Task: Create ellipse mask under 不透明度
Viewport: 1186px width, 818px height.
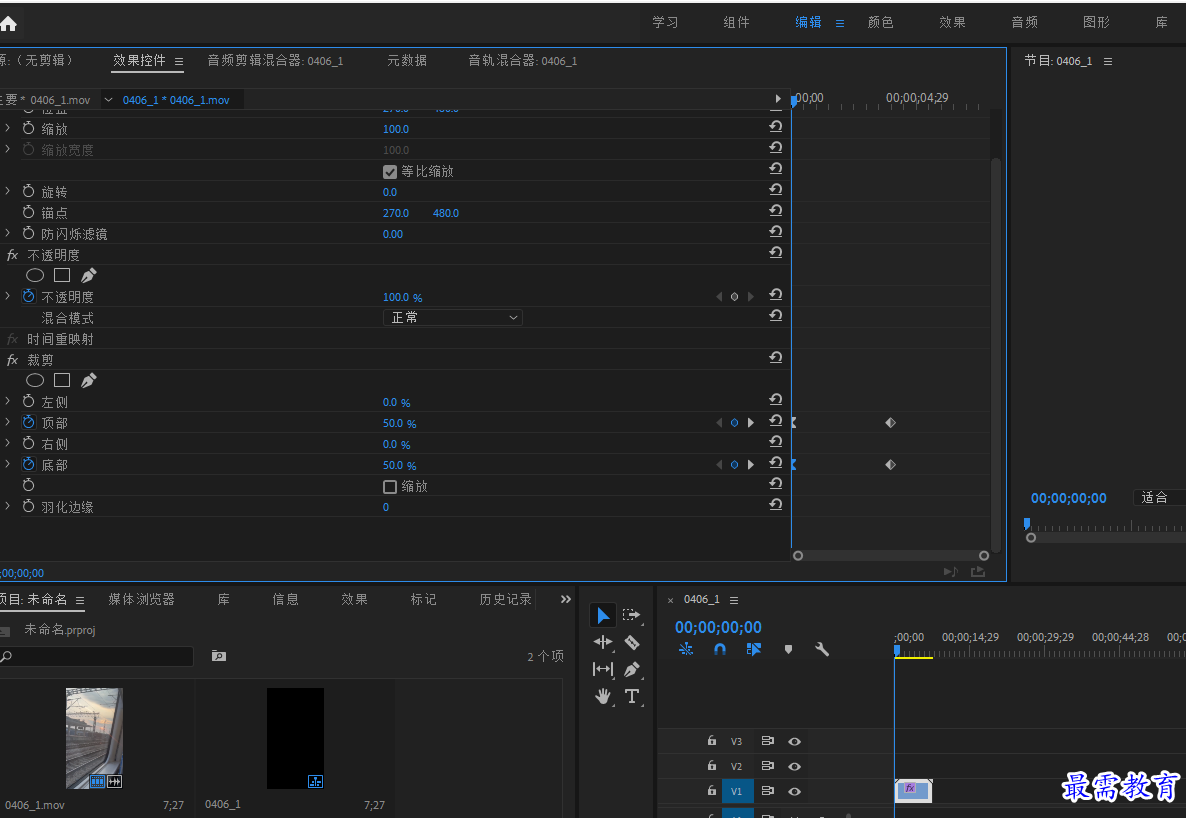Action: pyautogui.click(x=35, y=275)
